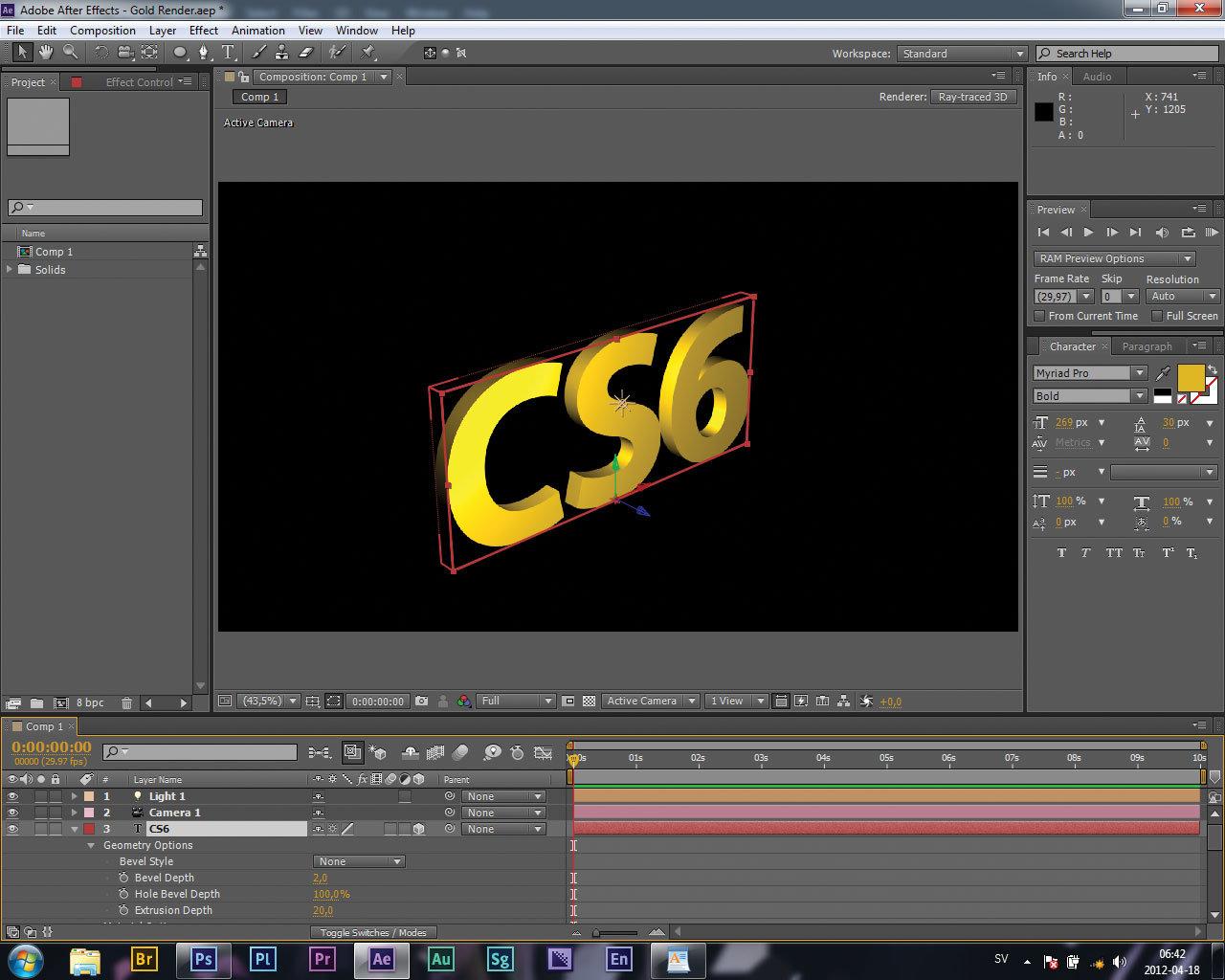The height and width of the screenshot is (980, 1225).
Task: Select the Eraser tool
Action: pyautogui.click(x=306, y=53)
